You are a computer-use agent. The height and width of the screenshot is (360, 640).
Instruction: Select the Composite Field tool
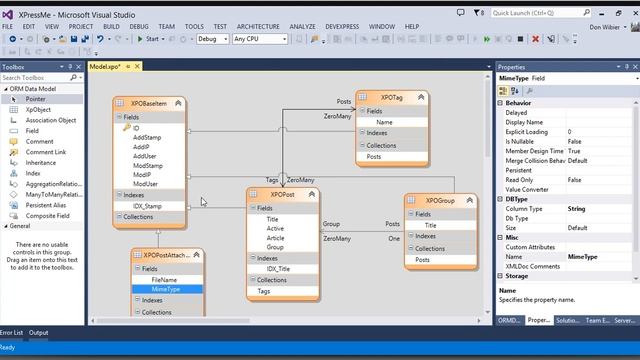click(x=47, y=216)
